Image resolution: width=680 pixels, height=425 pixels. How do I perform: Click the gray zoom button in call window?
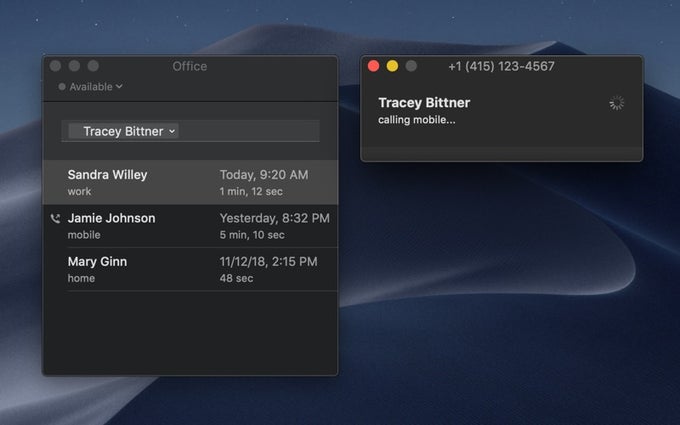[x=411, y=66]
